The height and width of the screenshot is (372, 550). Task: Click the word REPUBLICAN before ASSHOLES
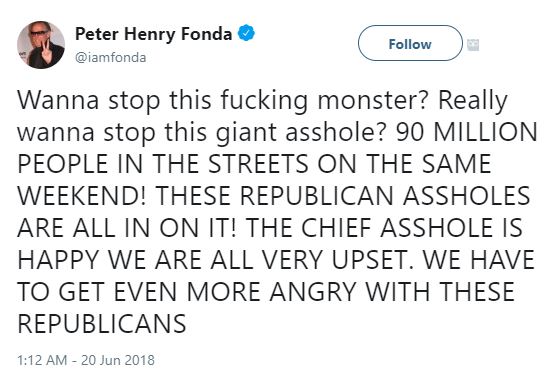[316, 196]
